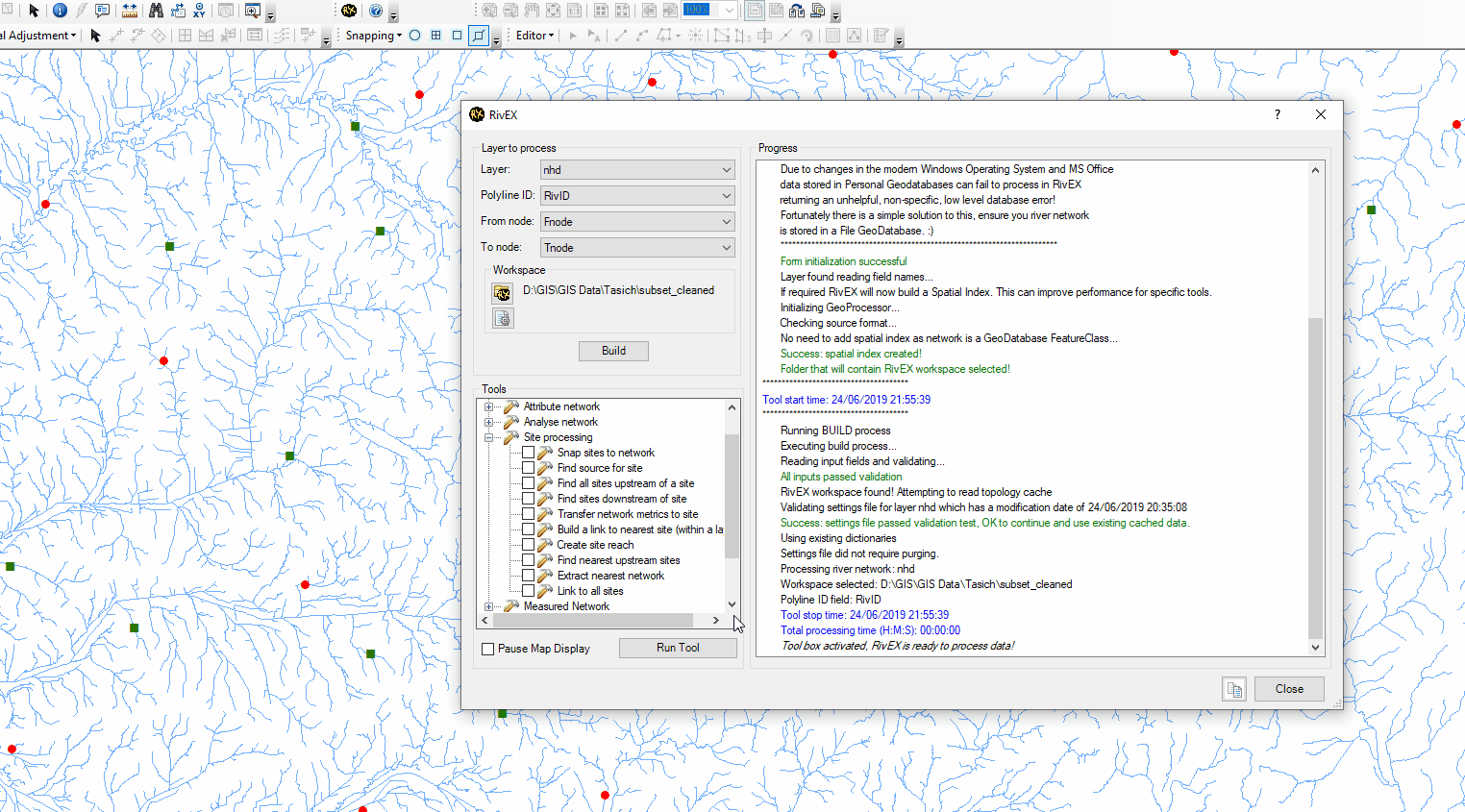Image resolution: width=1465 pixels, height=812 pixels.
Task: Check Link to all sites
Action: pos(528,591)
